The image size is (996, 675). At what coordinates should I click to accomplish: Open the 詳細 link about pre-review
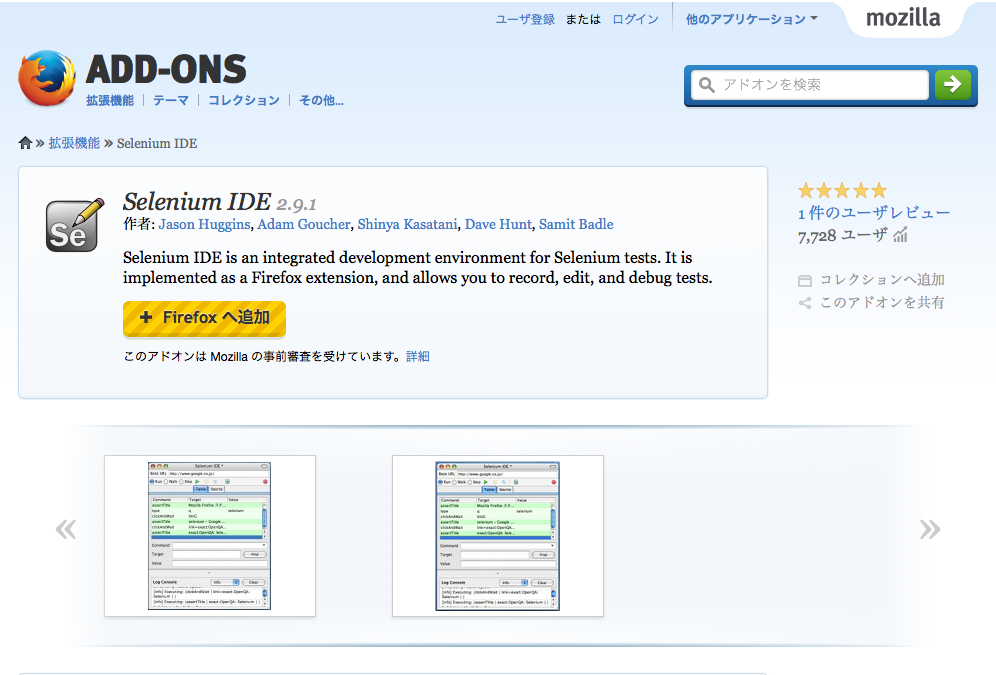click(x=418, y=355)
